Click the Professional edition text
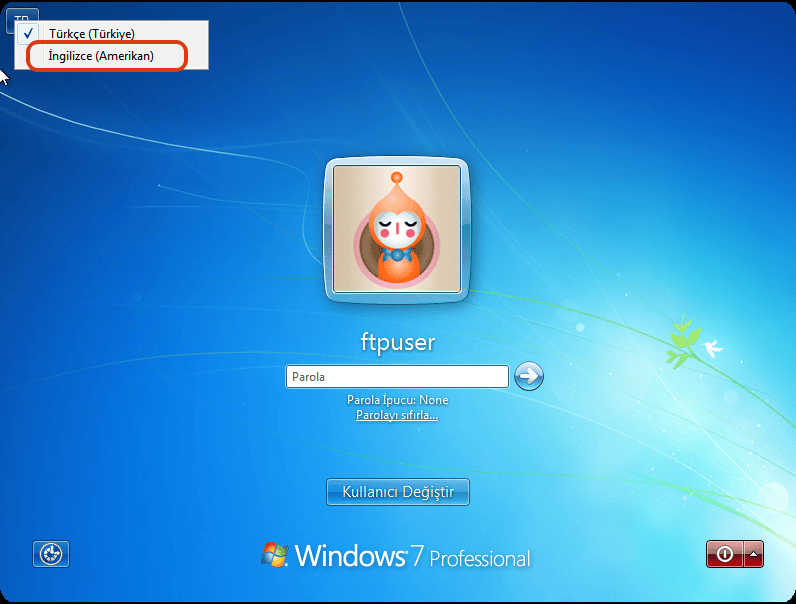This screenshot has width=796, height=604. pos(480,558)
